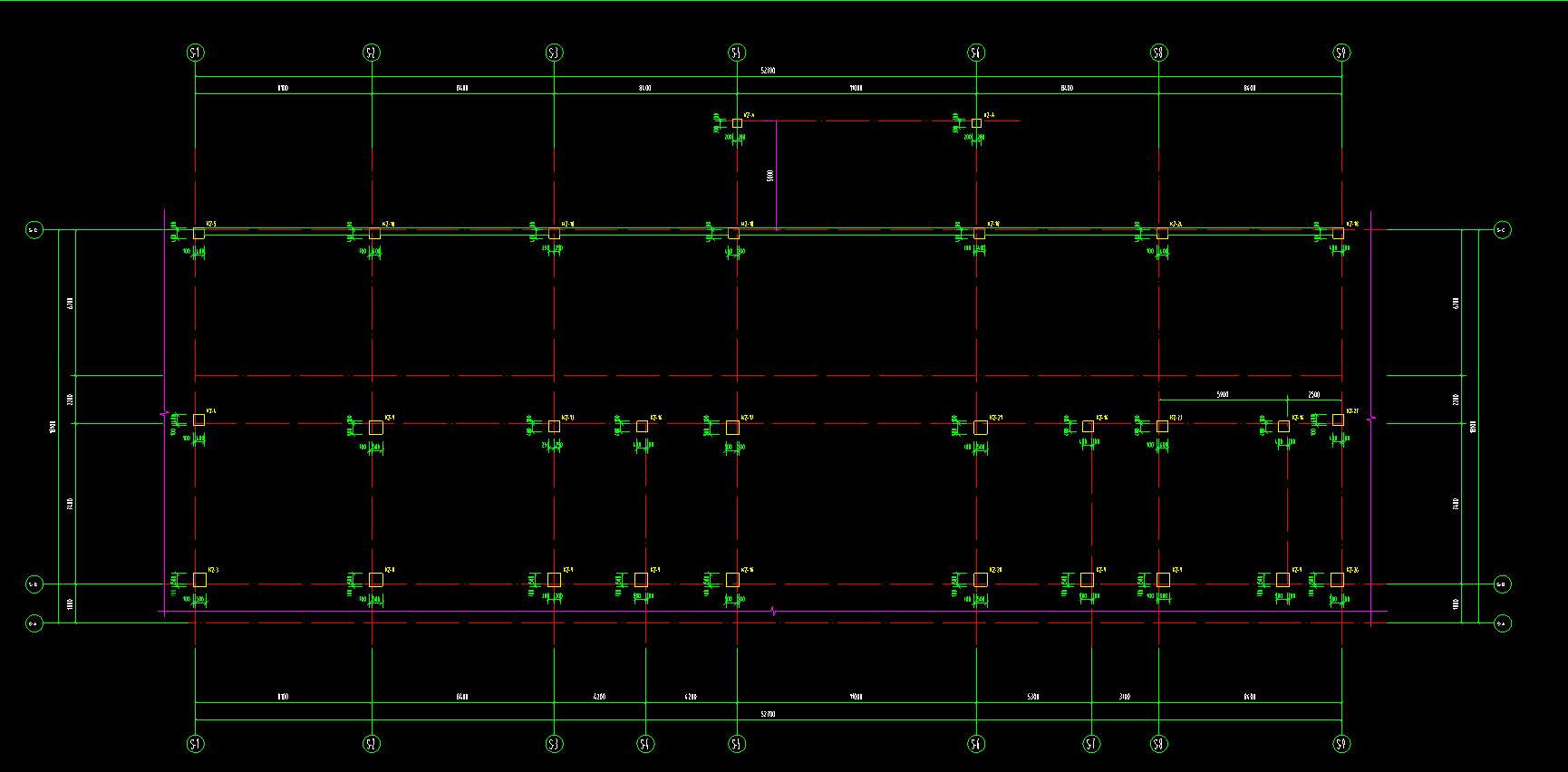Pick the bottom S-3 grid bubble
This screenshot has height=772, width=1568.
(555, 744)
